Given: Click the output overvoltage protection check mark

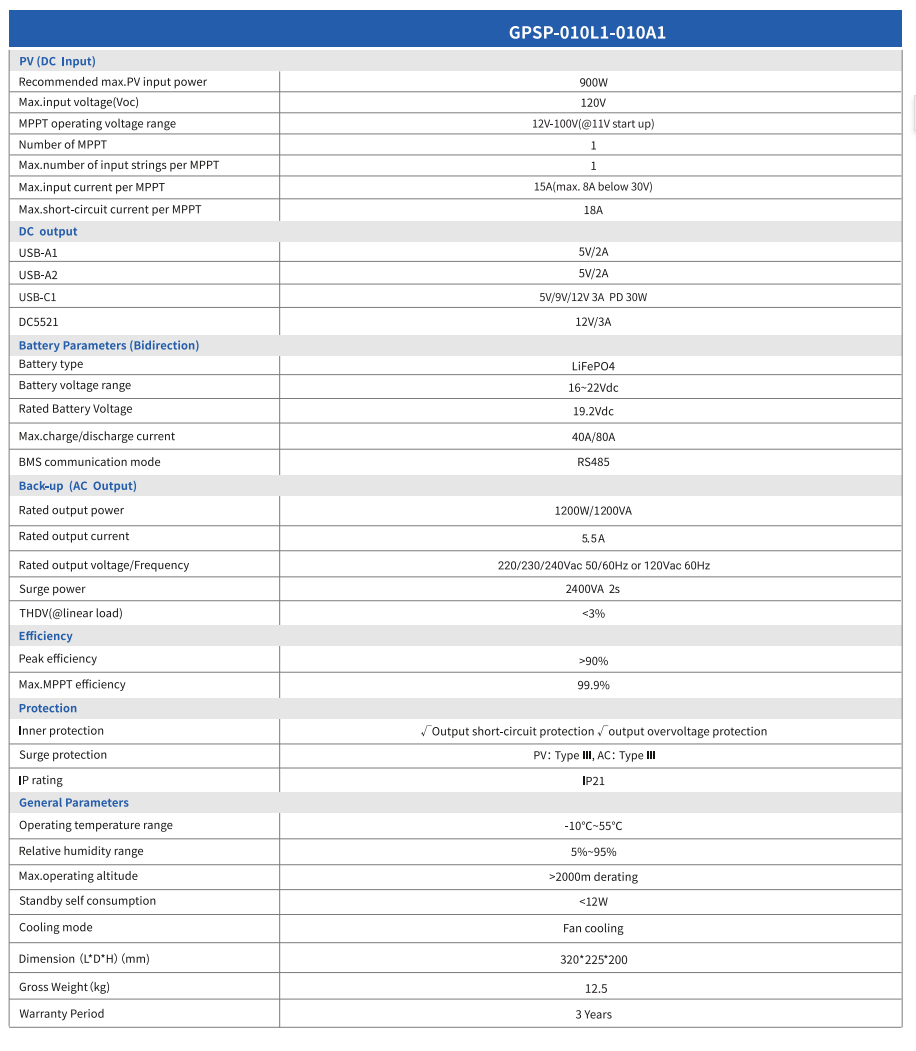Looking at the screenshot, I should (602, 731).
